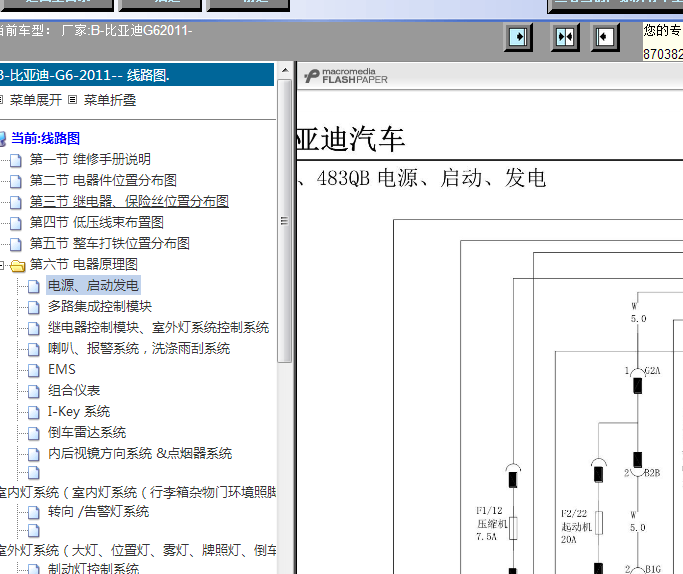Click the document icon beside EMS
Viewport: 683px width, 574px height.
pos(34,370)
